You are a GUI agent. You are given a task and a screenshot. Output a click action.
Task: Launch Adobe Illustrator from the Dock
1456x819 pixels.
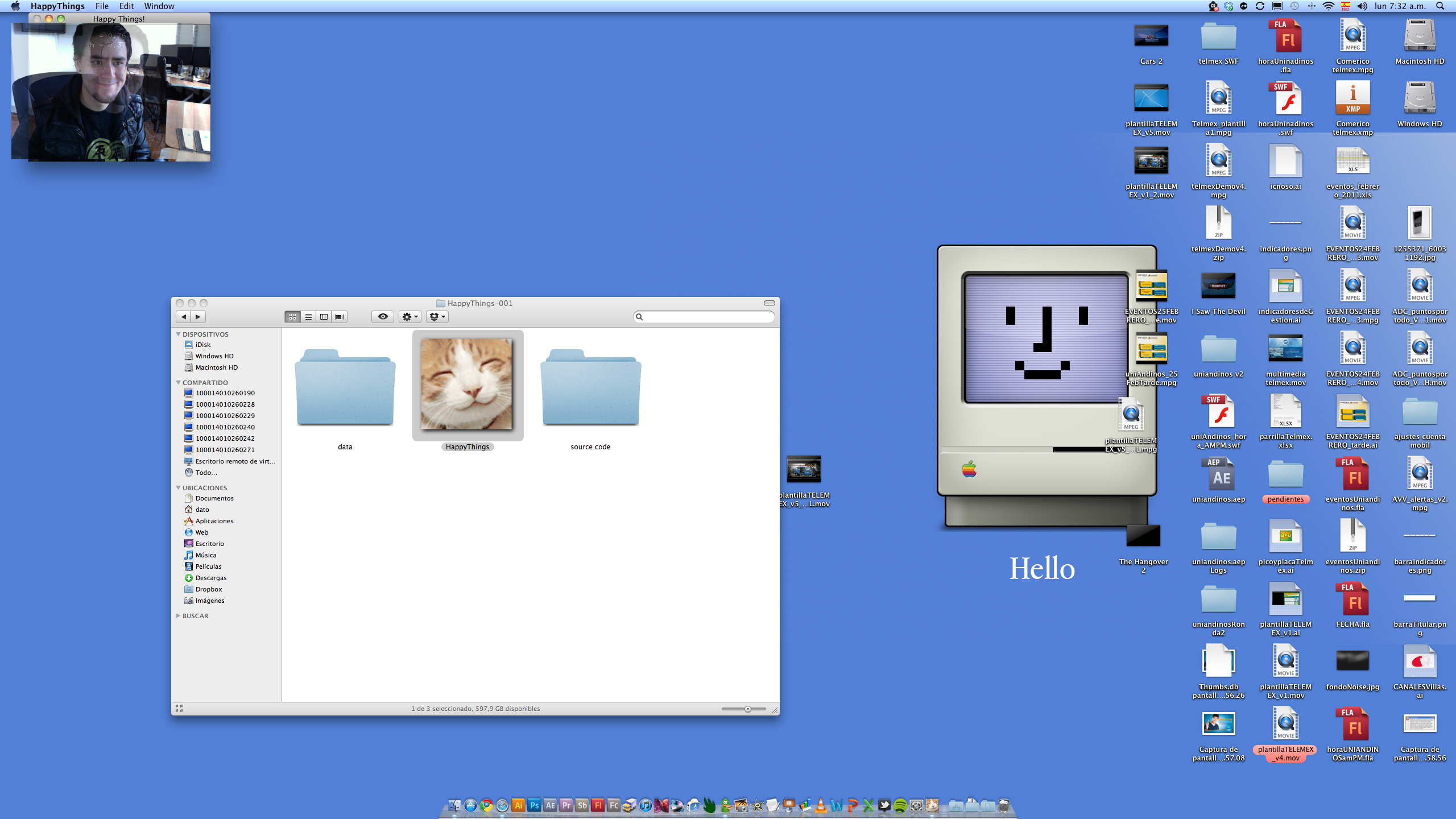[518, 805]
